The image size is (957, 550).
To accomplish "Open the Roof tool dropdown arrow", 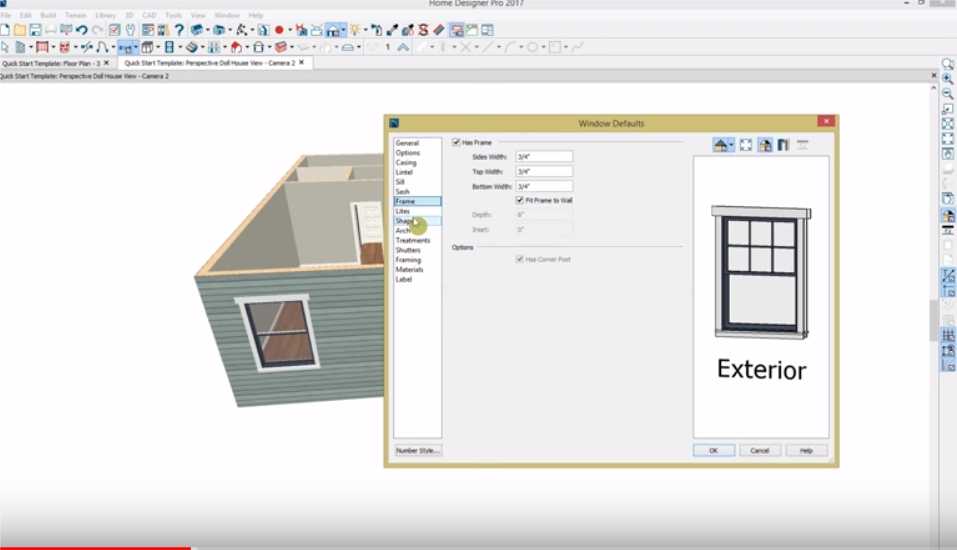I will click(247, 47).
